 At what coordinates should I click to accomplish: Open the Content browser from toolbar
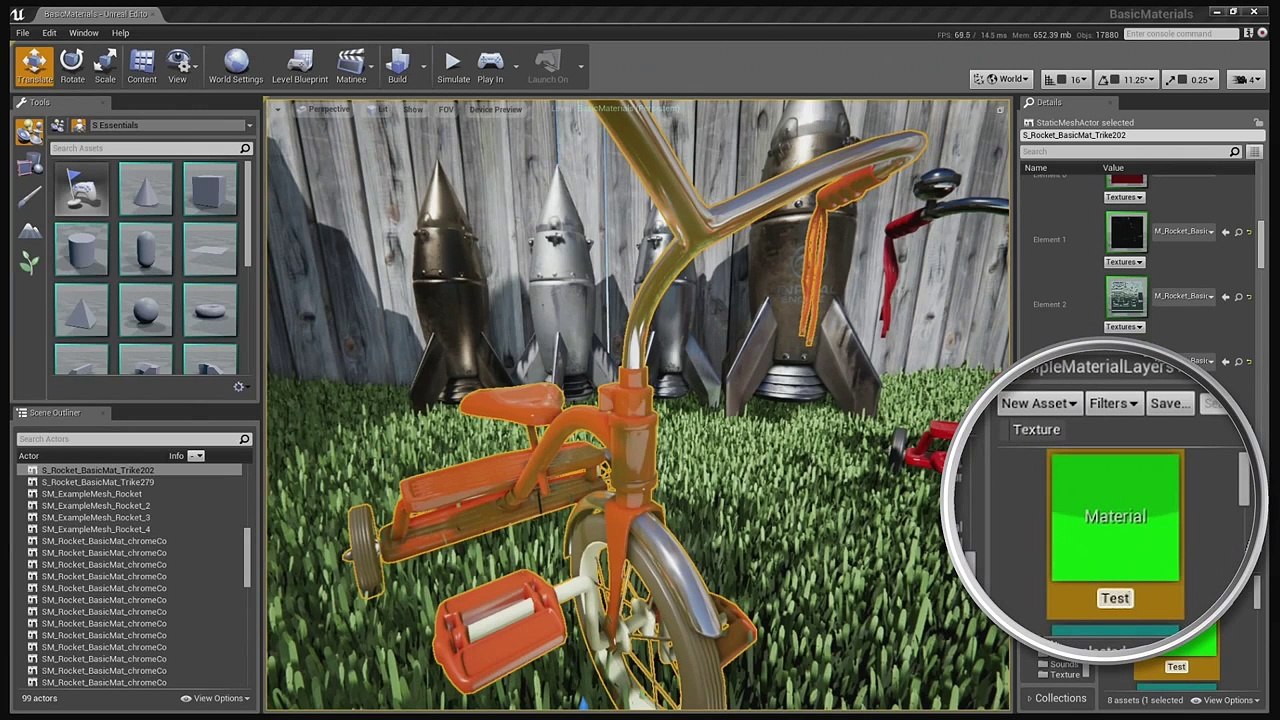click(x=142, y=66)
